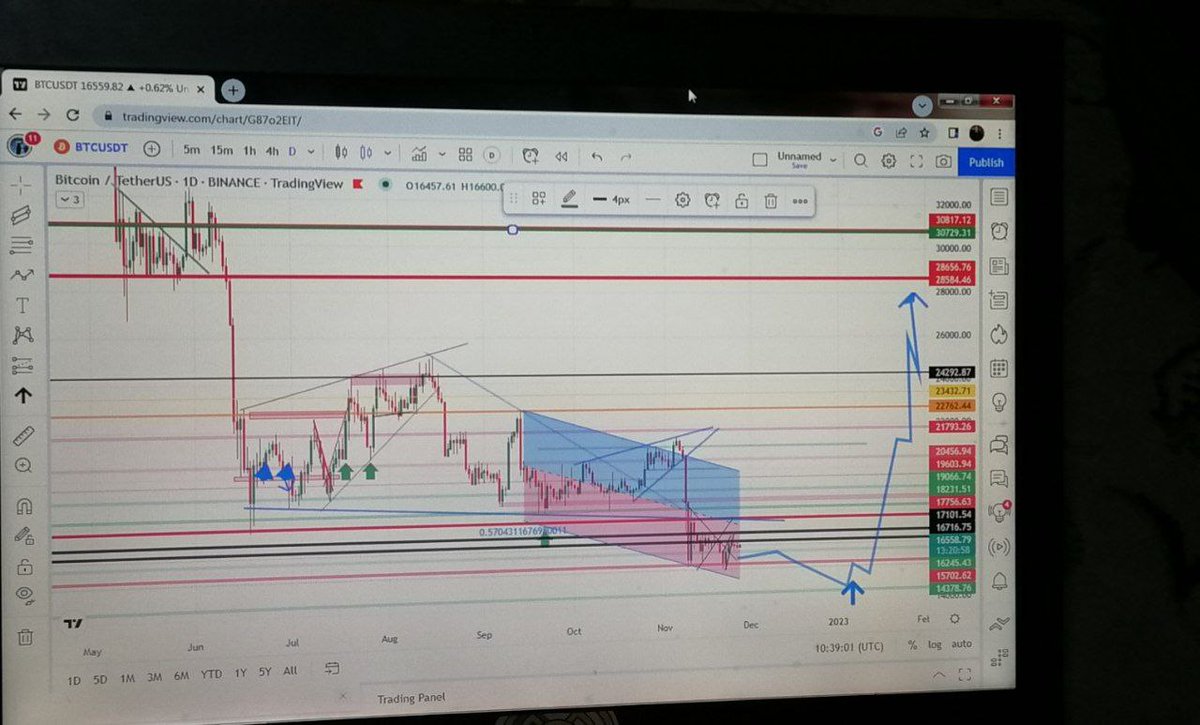Open the Trading Panel tab

click(x=411, y=697)
